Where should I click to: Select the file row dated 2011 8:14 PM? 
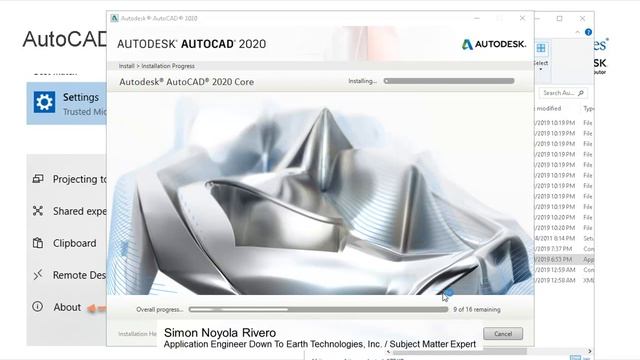click(564, 238)
